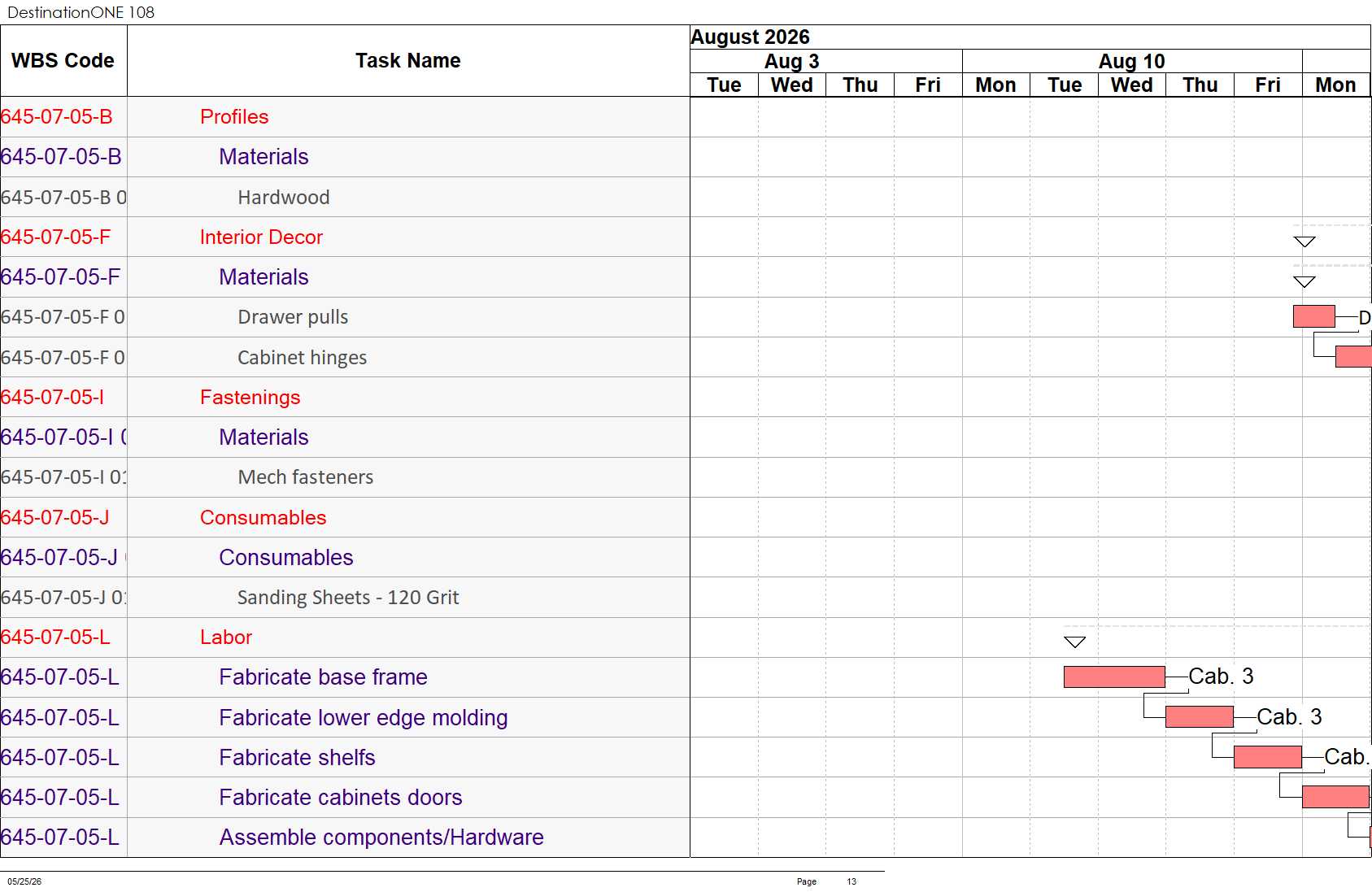Click the 05/25/26 date in footer

click(24, 881)
